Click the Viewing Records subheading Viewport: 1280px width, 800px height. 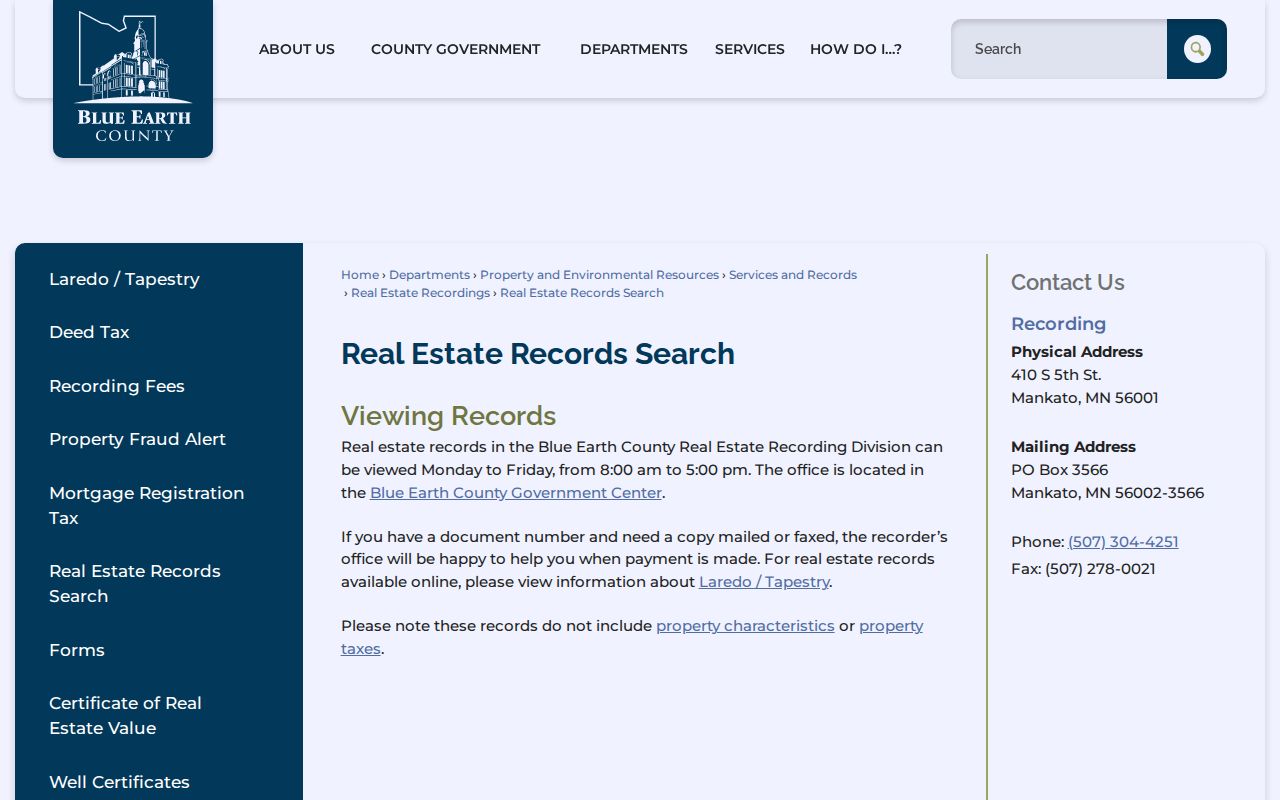click(448, 416)
